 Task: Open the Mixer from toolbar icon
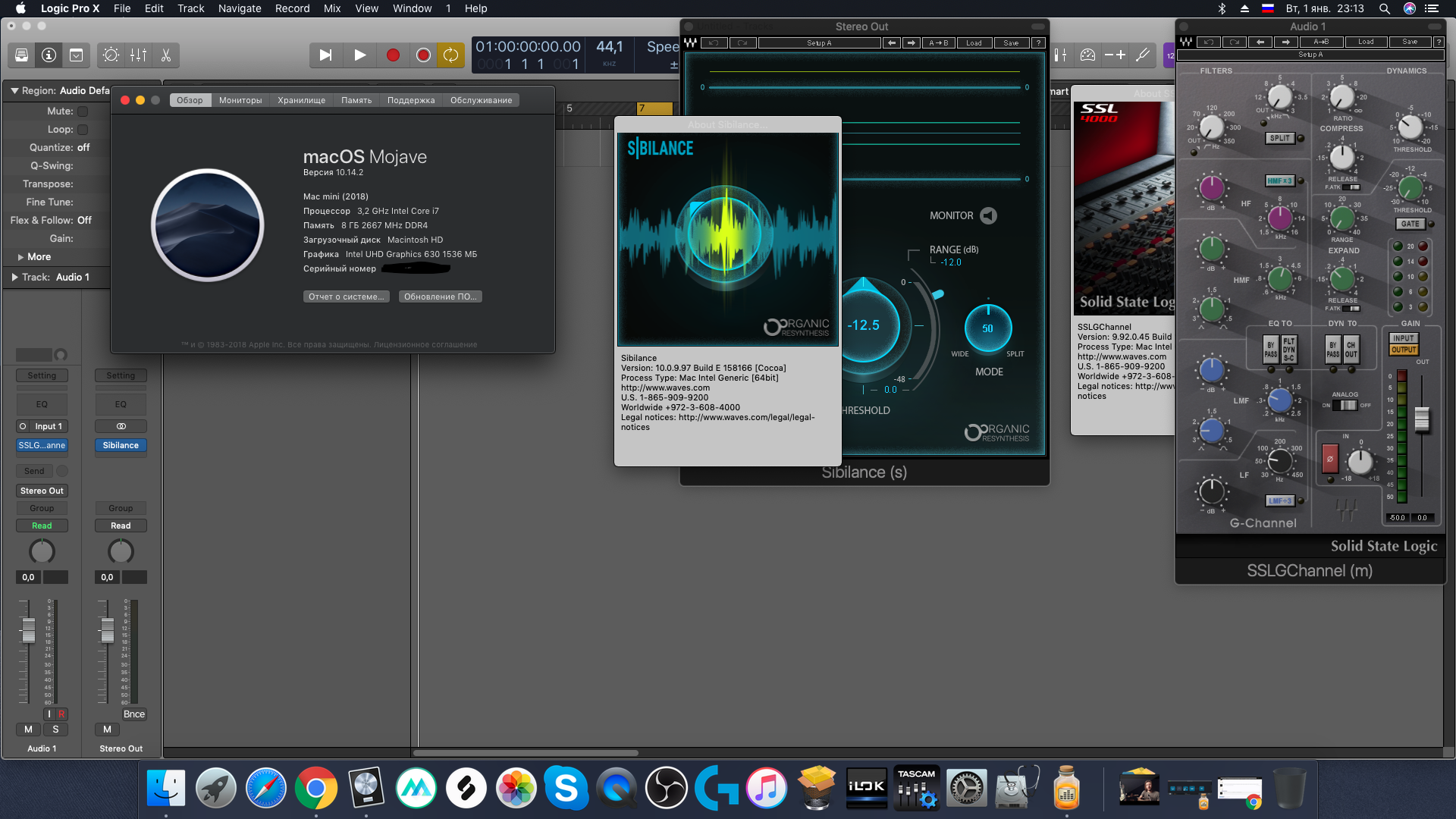tap(138, 55)
